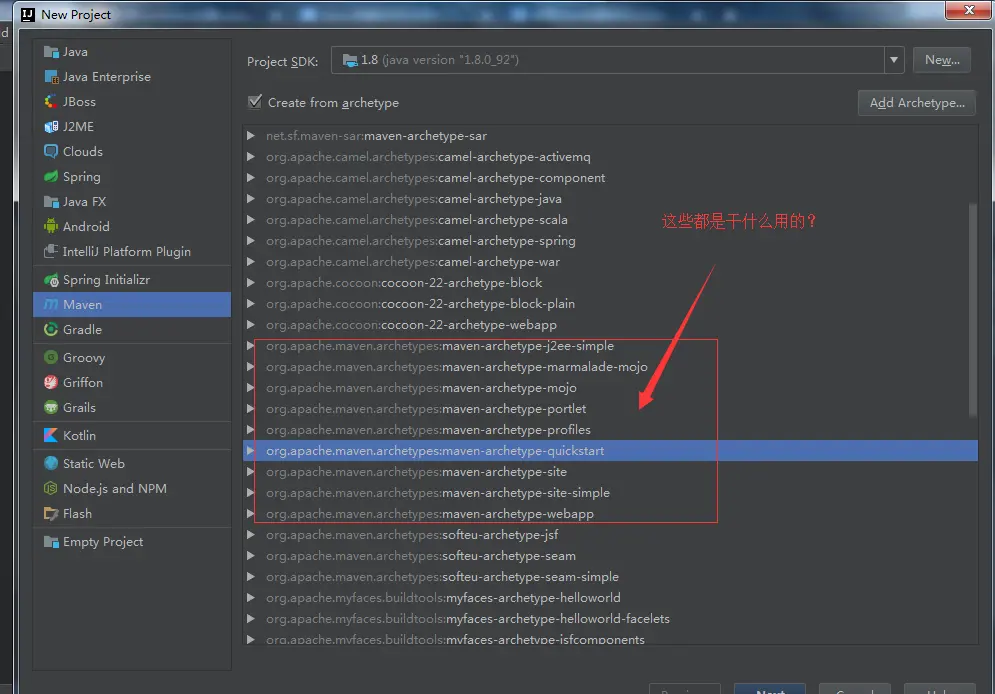
Task: Select cocoon-22-archetype-block-plain row
Action: click(x=610, y=304)
